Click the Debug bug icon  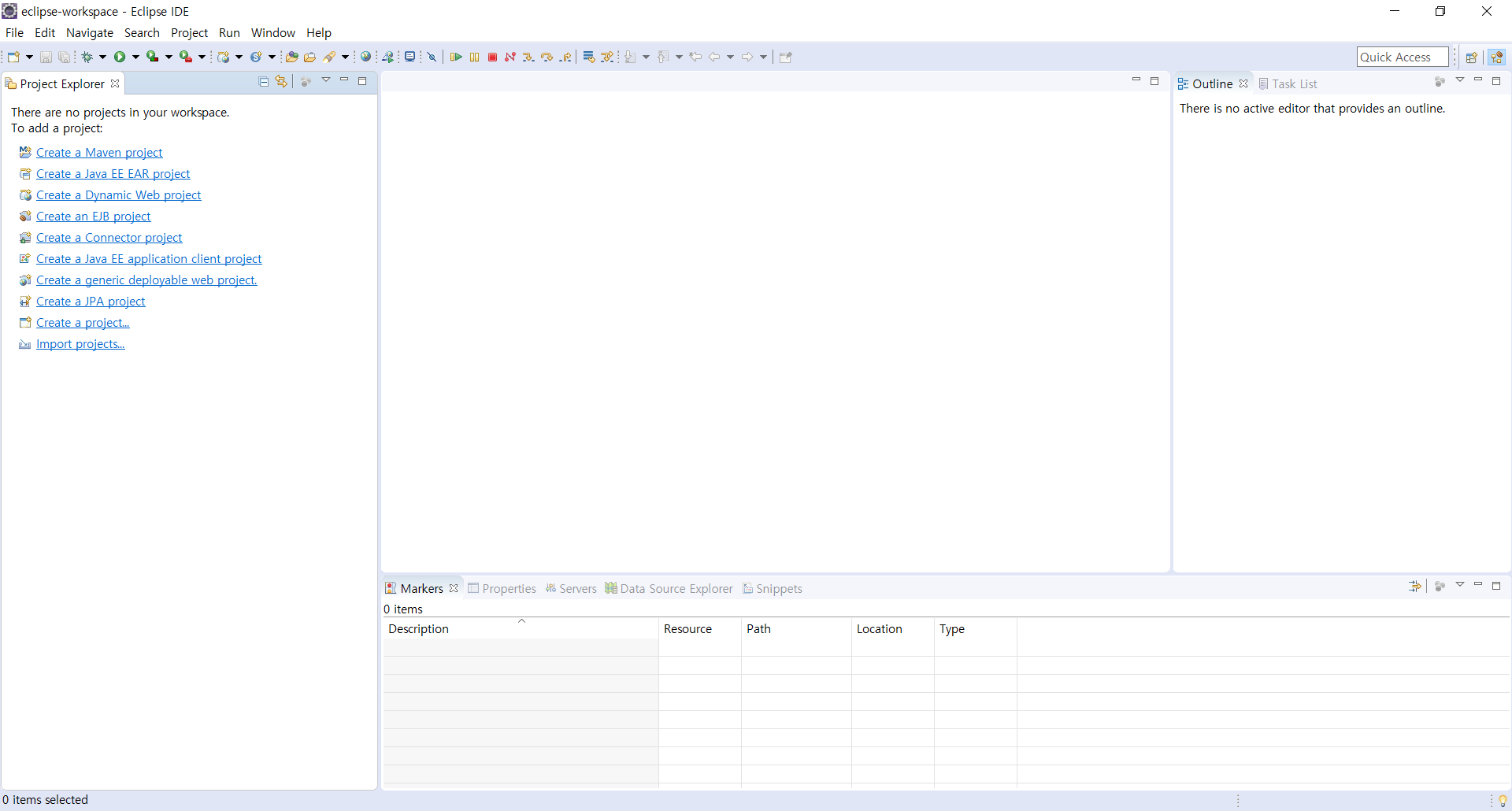(87, 57)
